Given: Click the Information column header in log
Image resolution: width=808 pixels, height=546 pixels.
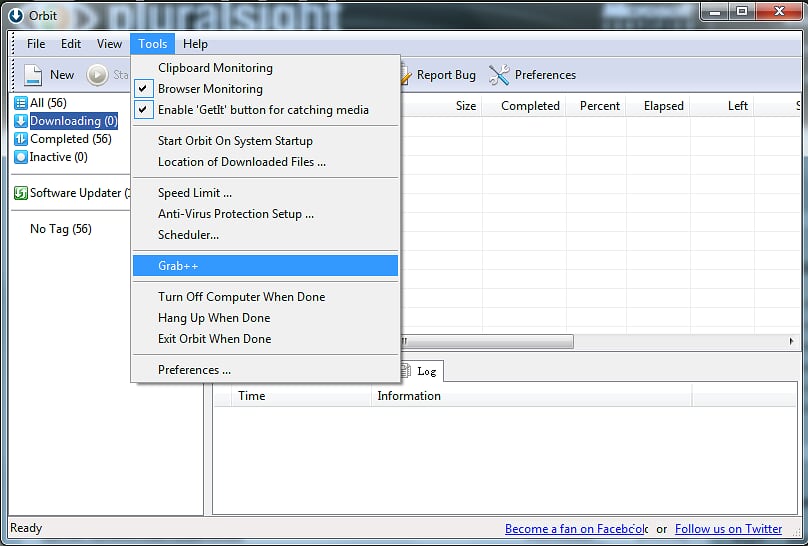Looking at the screenshot, I should (532, 396).
